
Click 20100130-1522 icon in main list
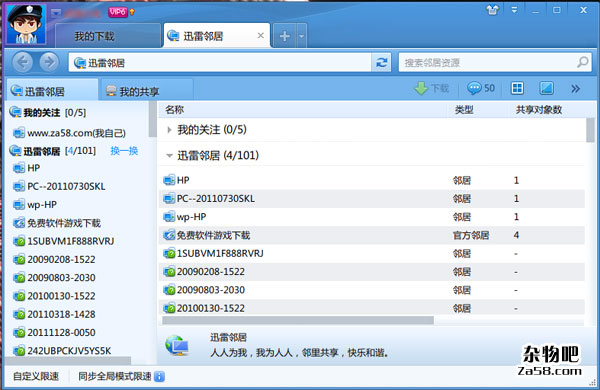tap(169, 308)
